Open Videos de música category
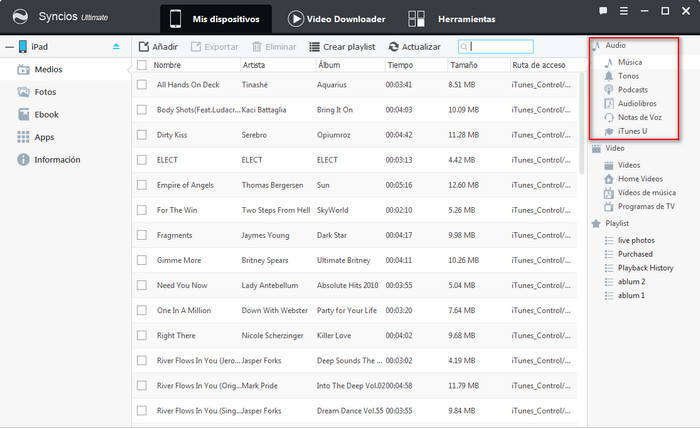Screen dimensions: 700x428 [x=647, y=193]
